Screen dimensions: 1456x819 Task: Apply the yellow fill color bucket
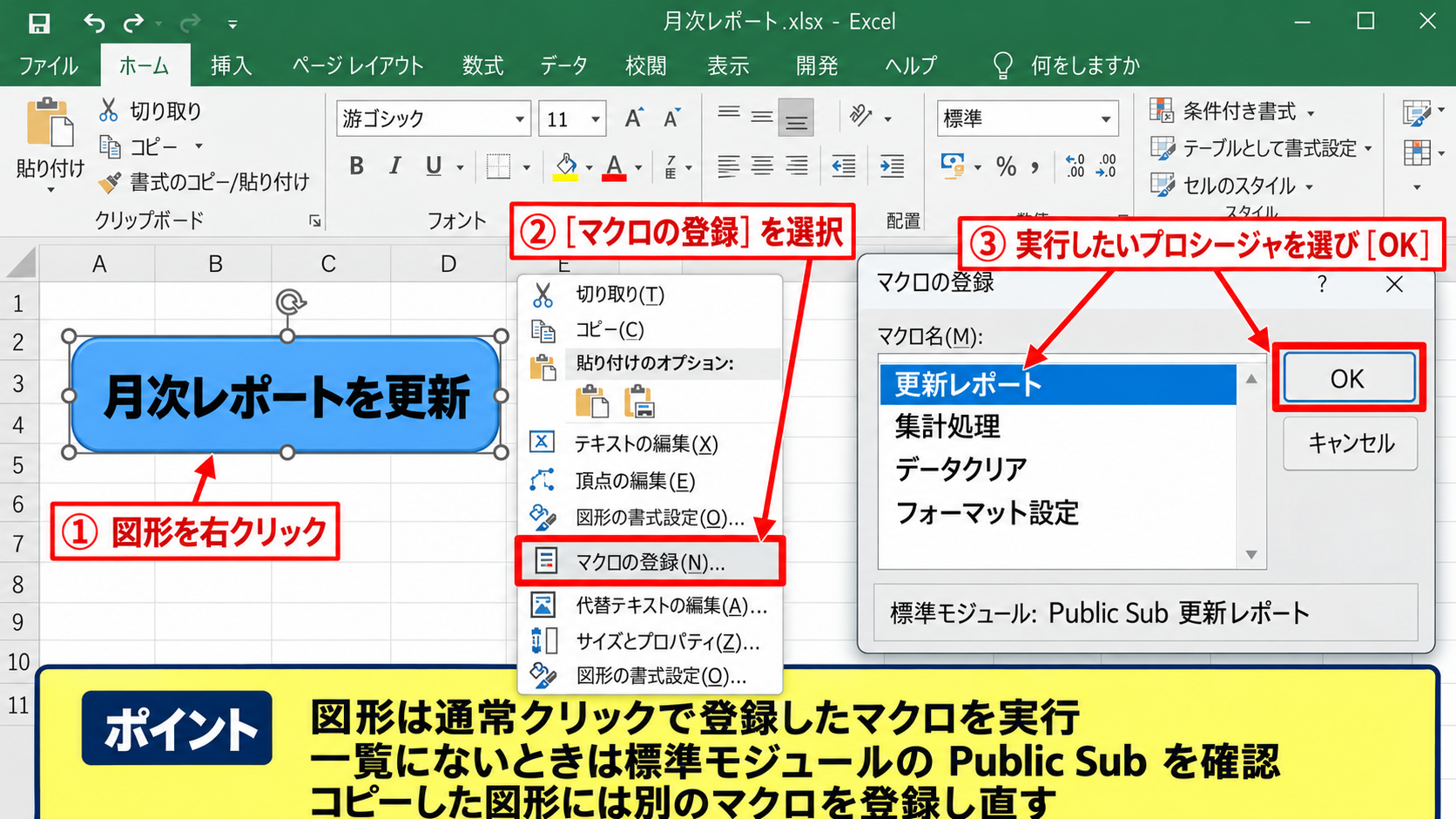(x=565, y=166)
